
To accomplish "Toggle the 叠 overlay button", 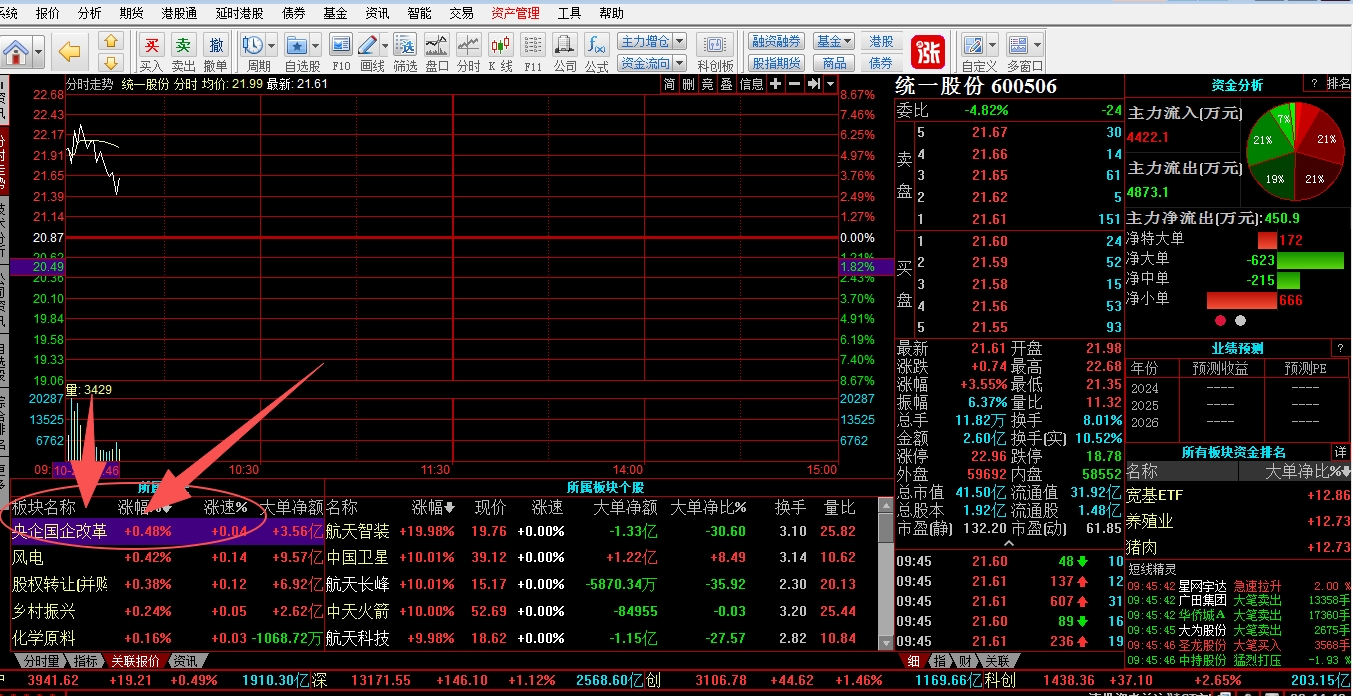I will 727,84.
